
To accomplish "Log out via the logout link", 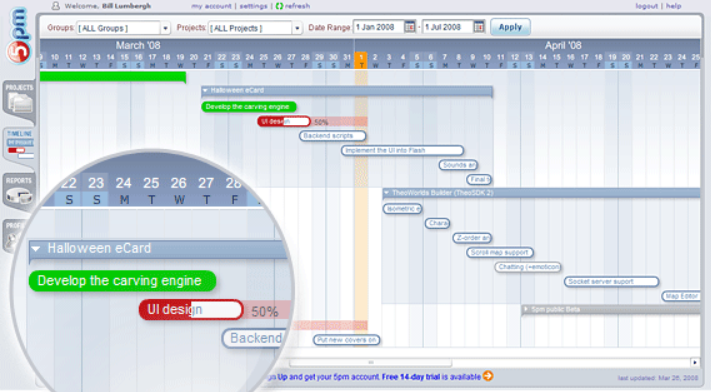I will click(647, 6).
